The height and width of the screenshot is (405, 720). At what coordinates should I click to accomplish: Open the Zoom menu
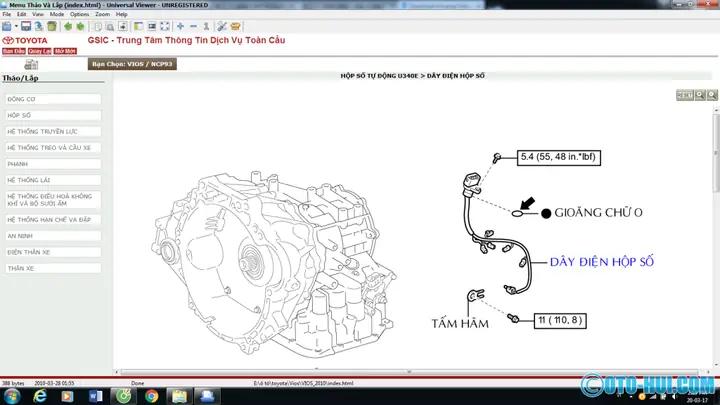coord(102,14)
